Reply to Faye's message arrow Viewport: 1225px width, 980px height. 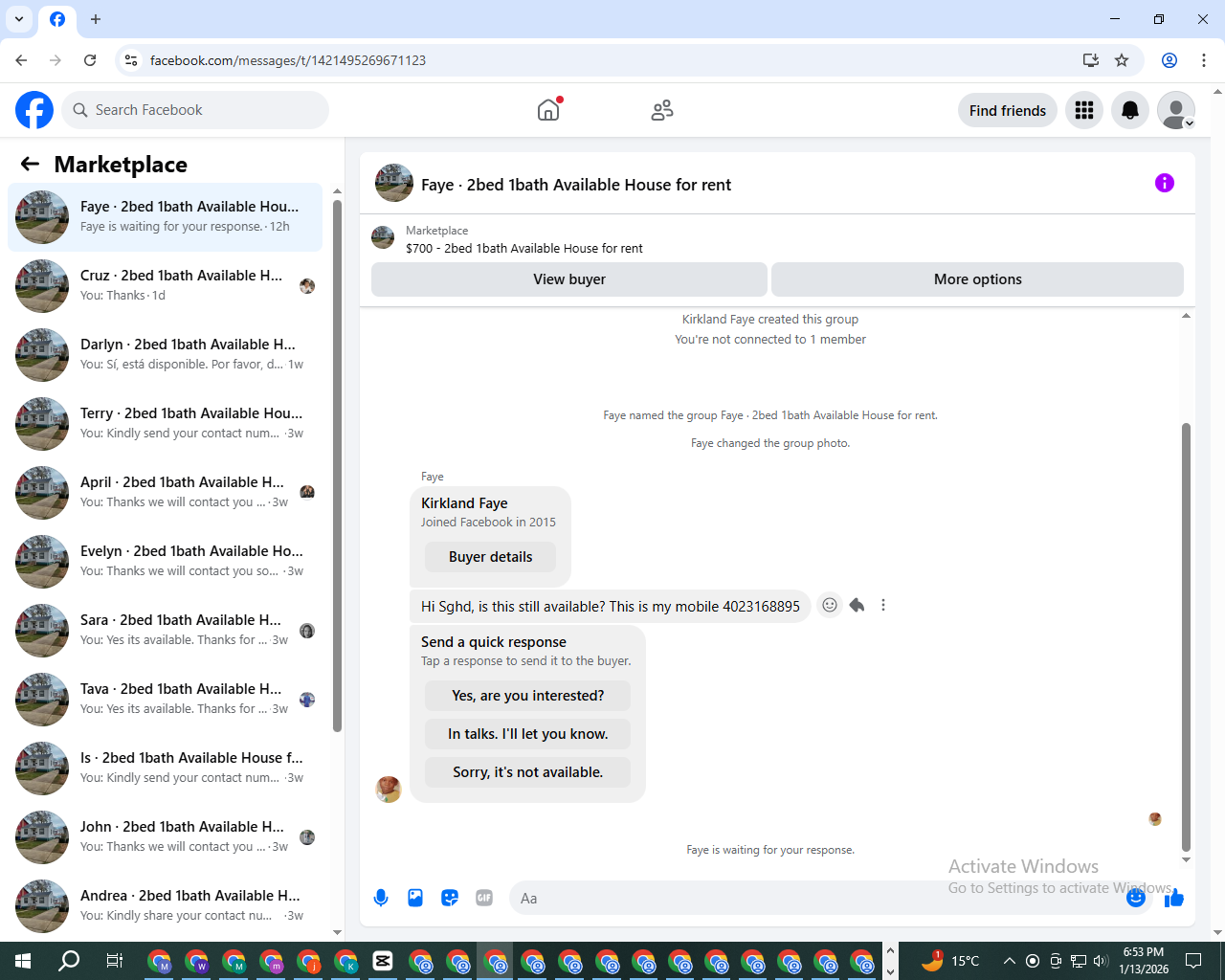(857, 605)
